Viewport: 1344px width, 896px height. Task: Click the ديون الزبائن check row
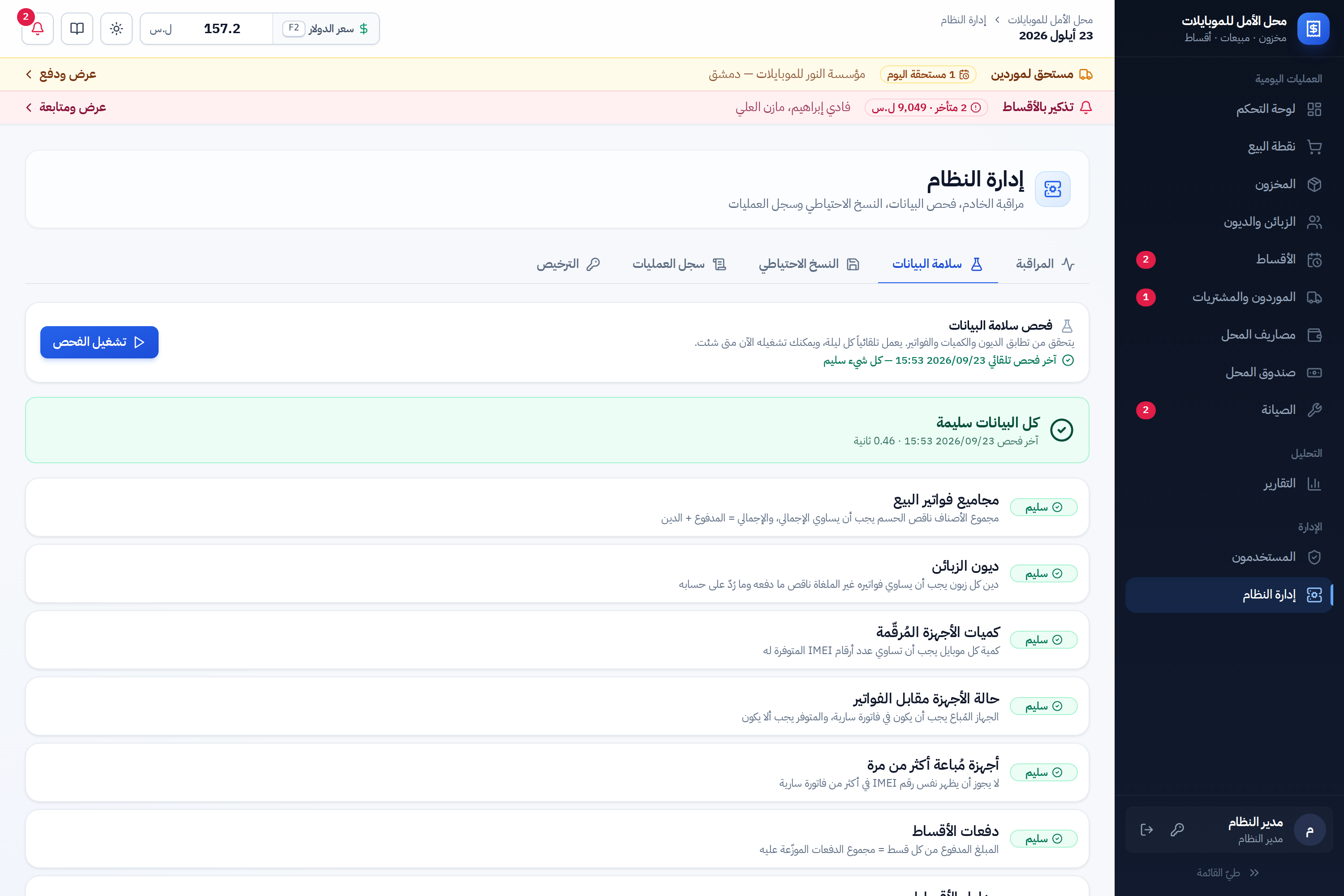(x=557, y=574)
